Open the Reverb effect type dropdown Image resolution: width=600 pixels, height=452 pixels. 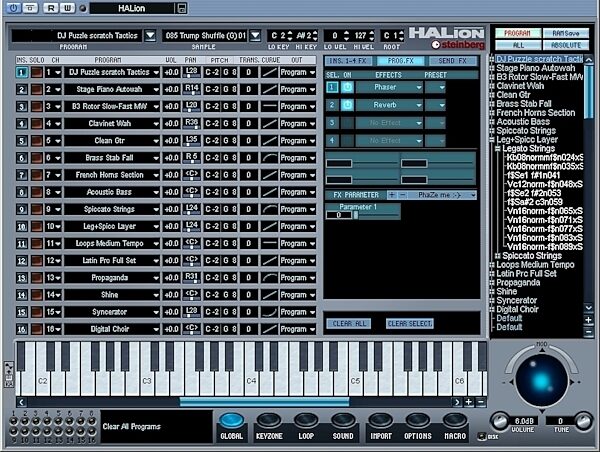point(419,105)
